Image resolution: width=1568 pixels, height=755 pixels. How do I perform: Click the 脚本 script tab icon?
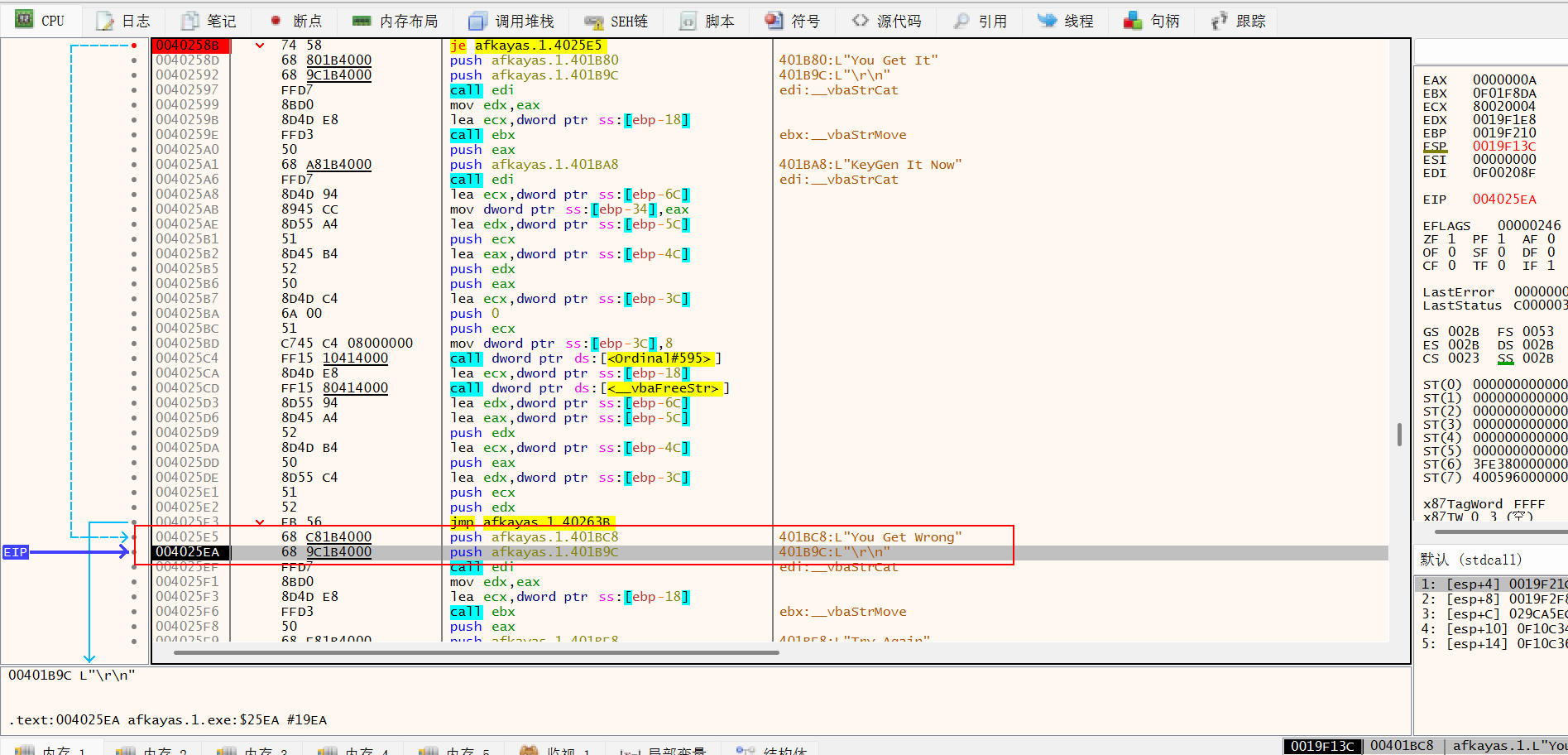[x=688, y=21]
